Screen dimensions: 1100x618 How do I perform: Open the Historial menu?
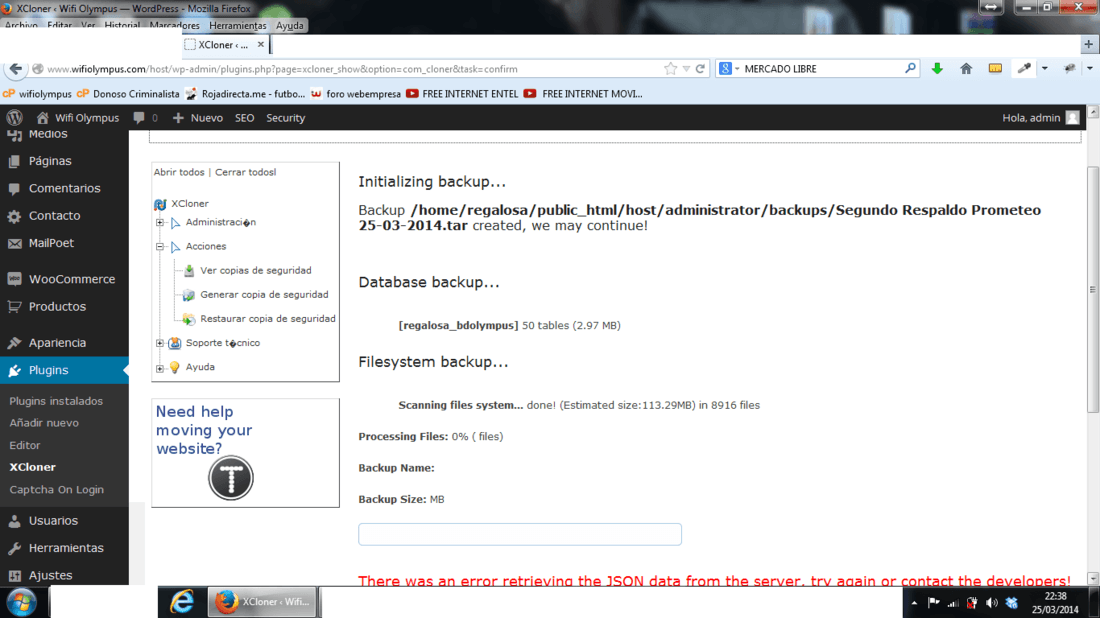[122, 26]
